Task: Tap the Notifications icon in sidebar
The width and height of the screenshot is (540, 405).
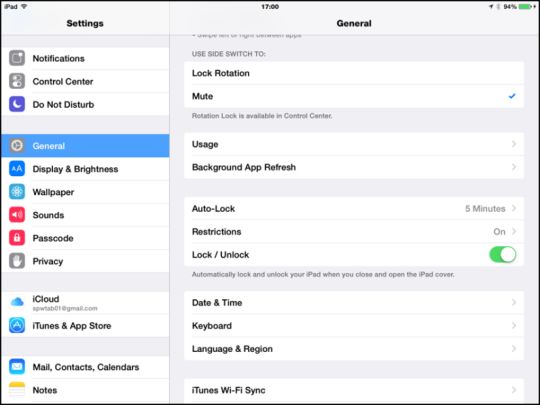Action: click(17, 58)
